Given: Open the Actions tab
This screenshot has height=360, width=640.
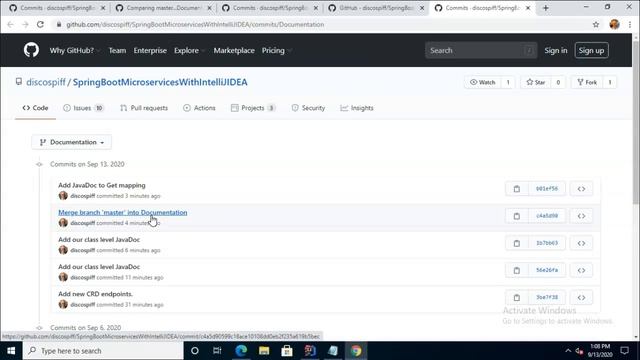Looking at the screenshot, I should pyautogui.click(x=199, y=108).
